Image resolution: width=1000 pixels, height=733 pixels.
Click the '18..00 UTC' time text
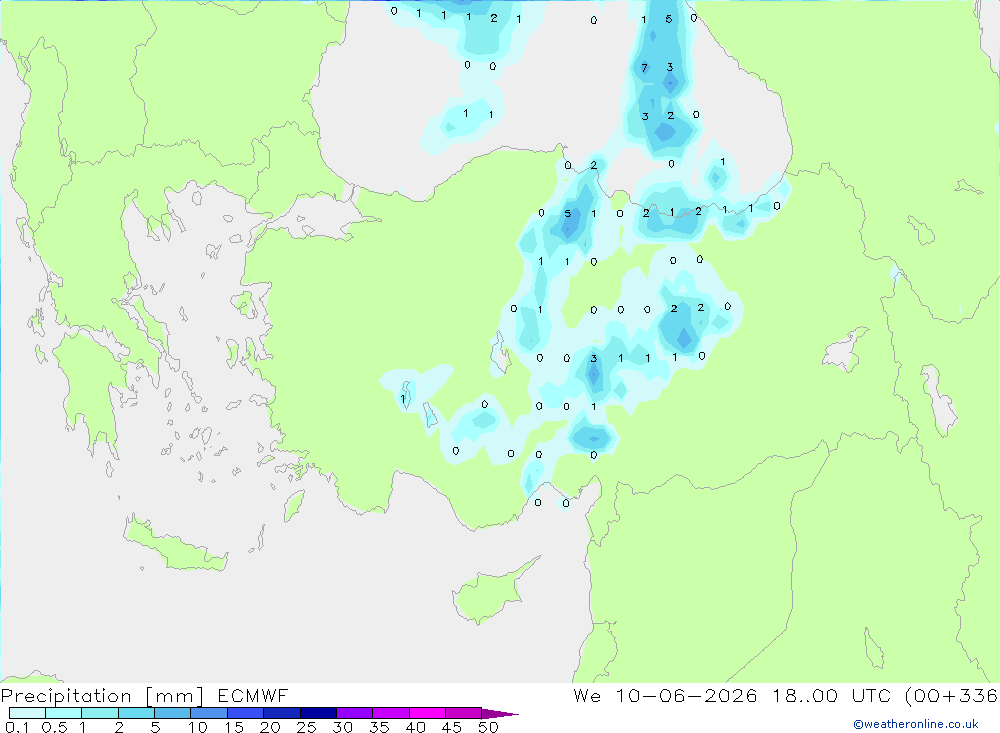click(832, 696)
